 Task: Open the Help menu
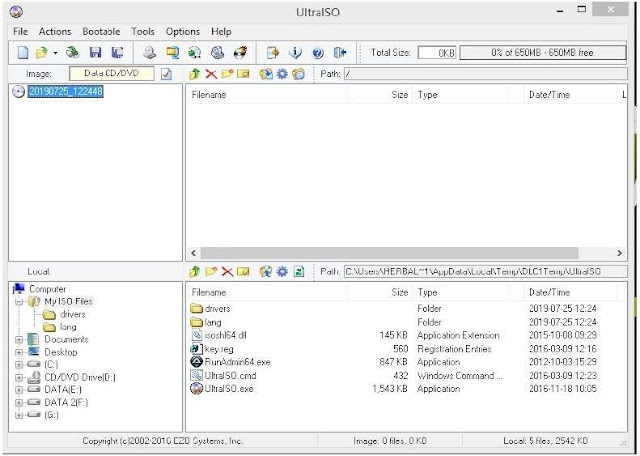point(221,31)
